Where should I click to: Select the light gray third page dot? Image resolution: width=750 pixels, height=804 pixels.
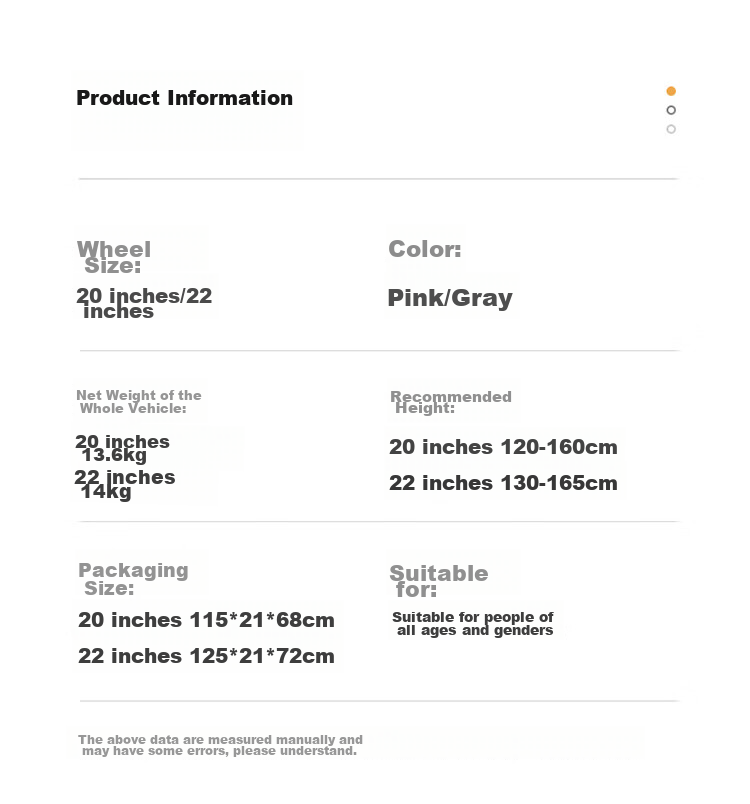[671, 129]
